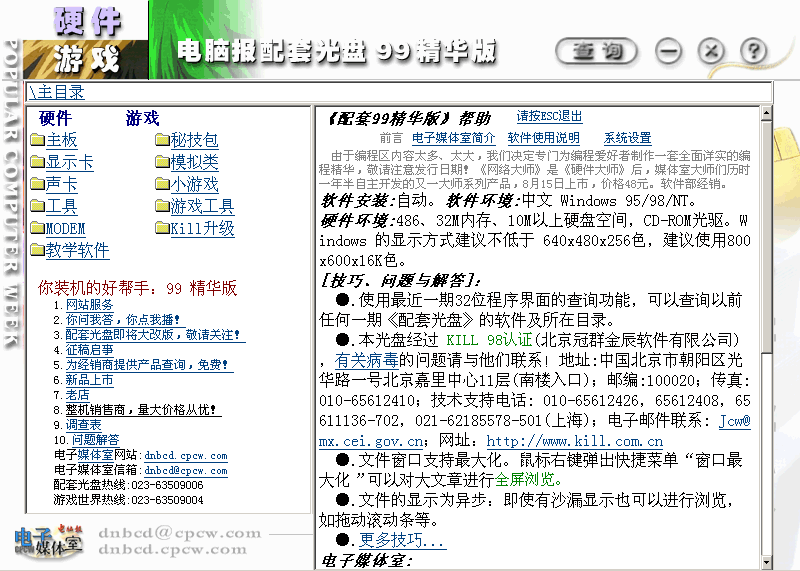Open the 显示卡 category link
The image size is (800, 571).
69,163
